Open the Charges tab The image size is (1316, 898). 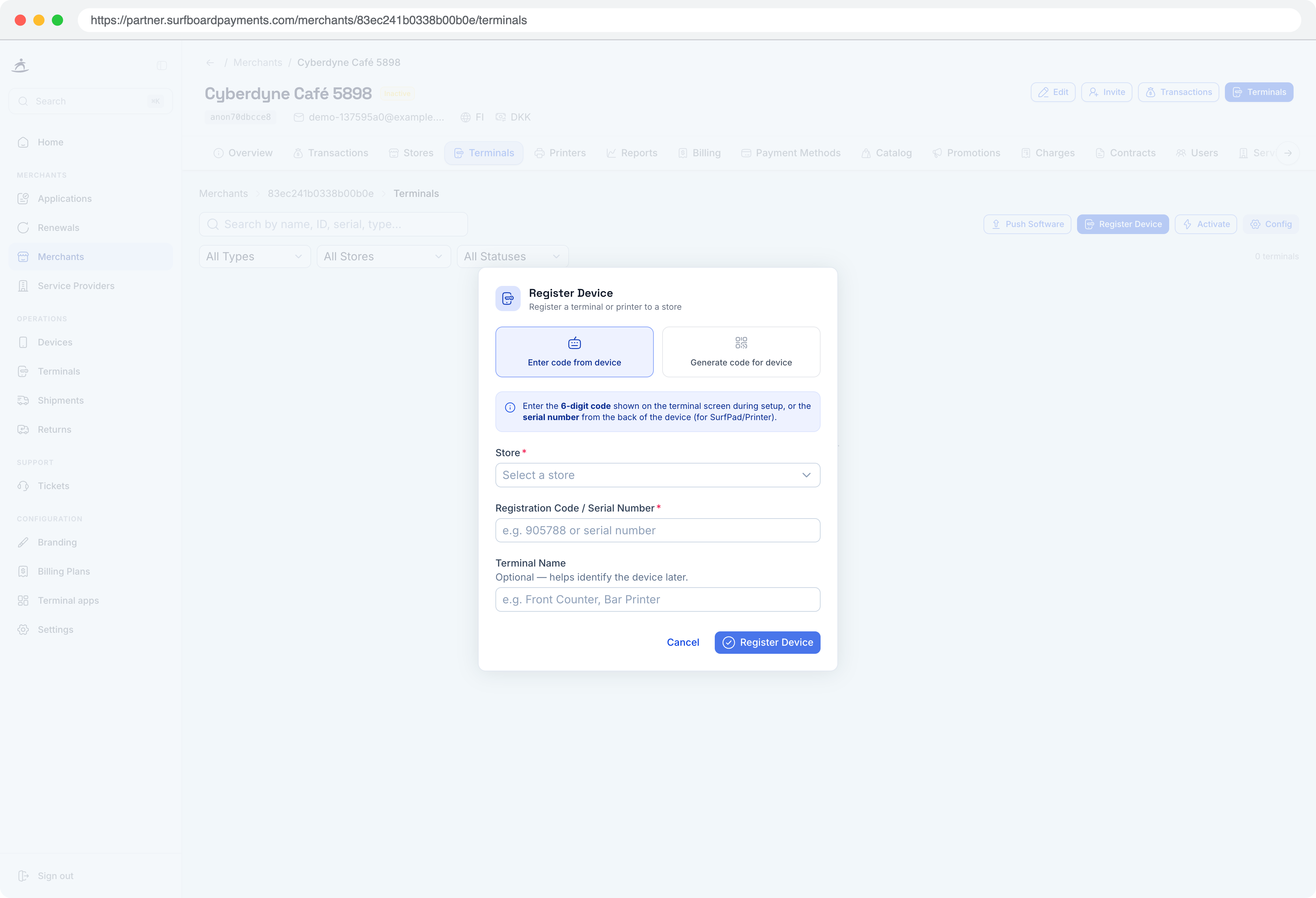click(x=1048, y=153)
